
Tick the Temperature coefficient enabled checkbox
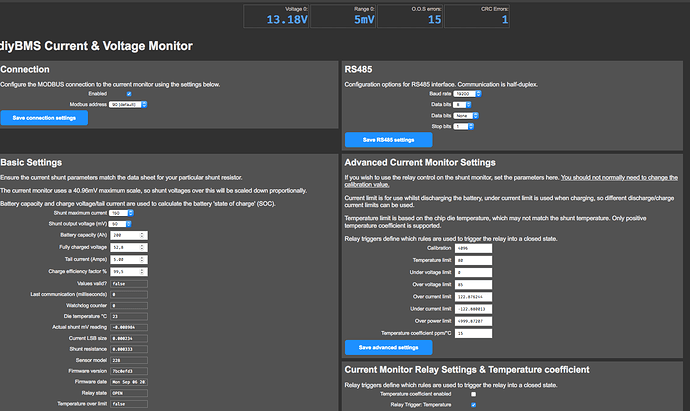point(473,394)
